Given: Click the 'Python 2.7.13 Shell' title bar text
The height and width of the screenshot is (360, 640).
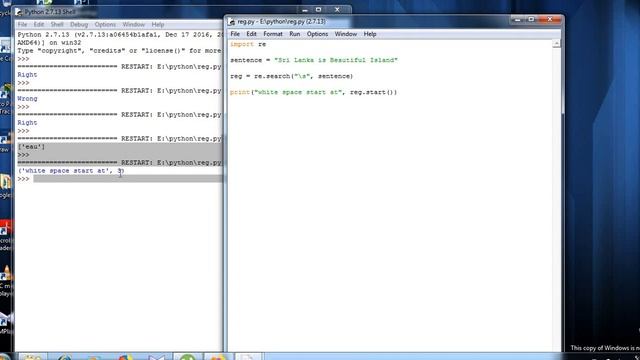Looking at the screenshot, I should 50,12.
